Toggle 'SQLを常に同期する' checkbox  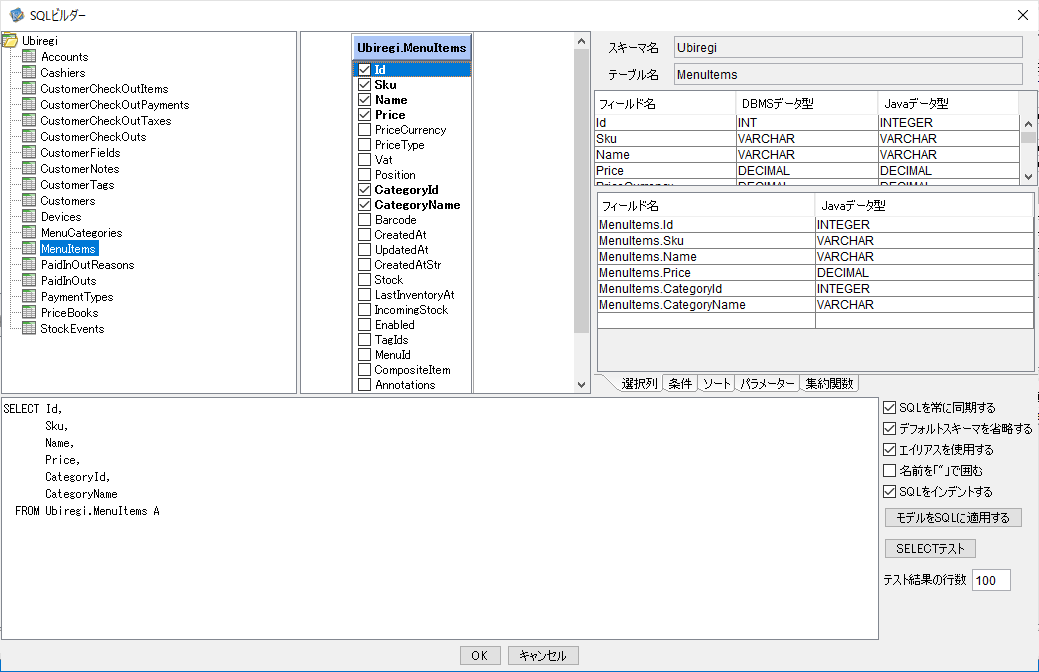(x=890, y=408)
